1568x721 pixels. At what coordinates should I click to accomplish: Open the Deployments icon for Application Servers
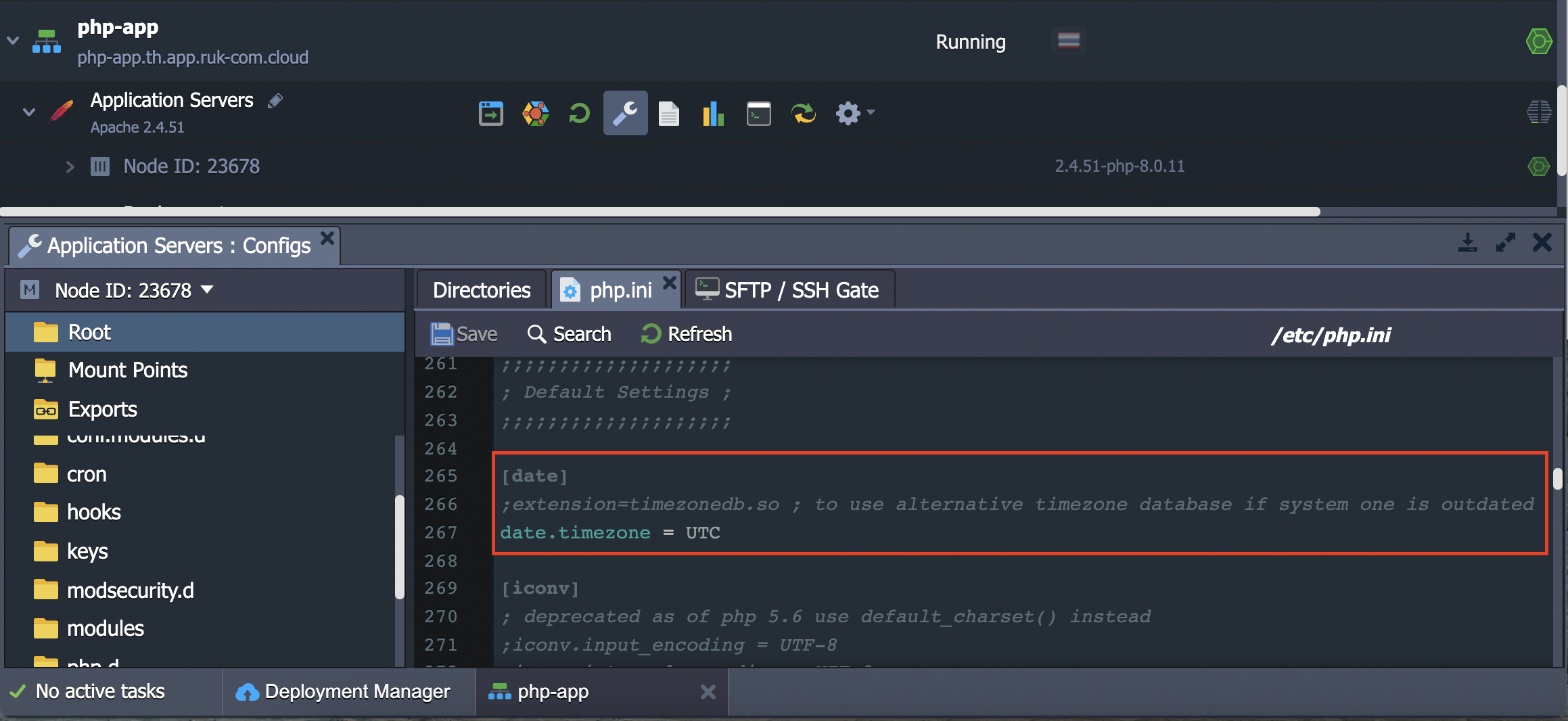tap(491, 113)
